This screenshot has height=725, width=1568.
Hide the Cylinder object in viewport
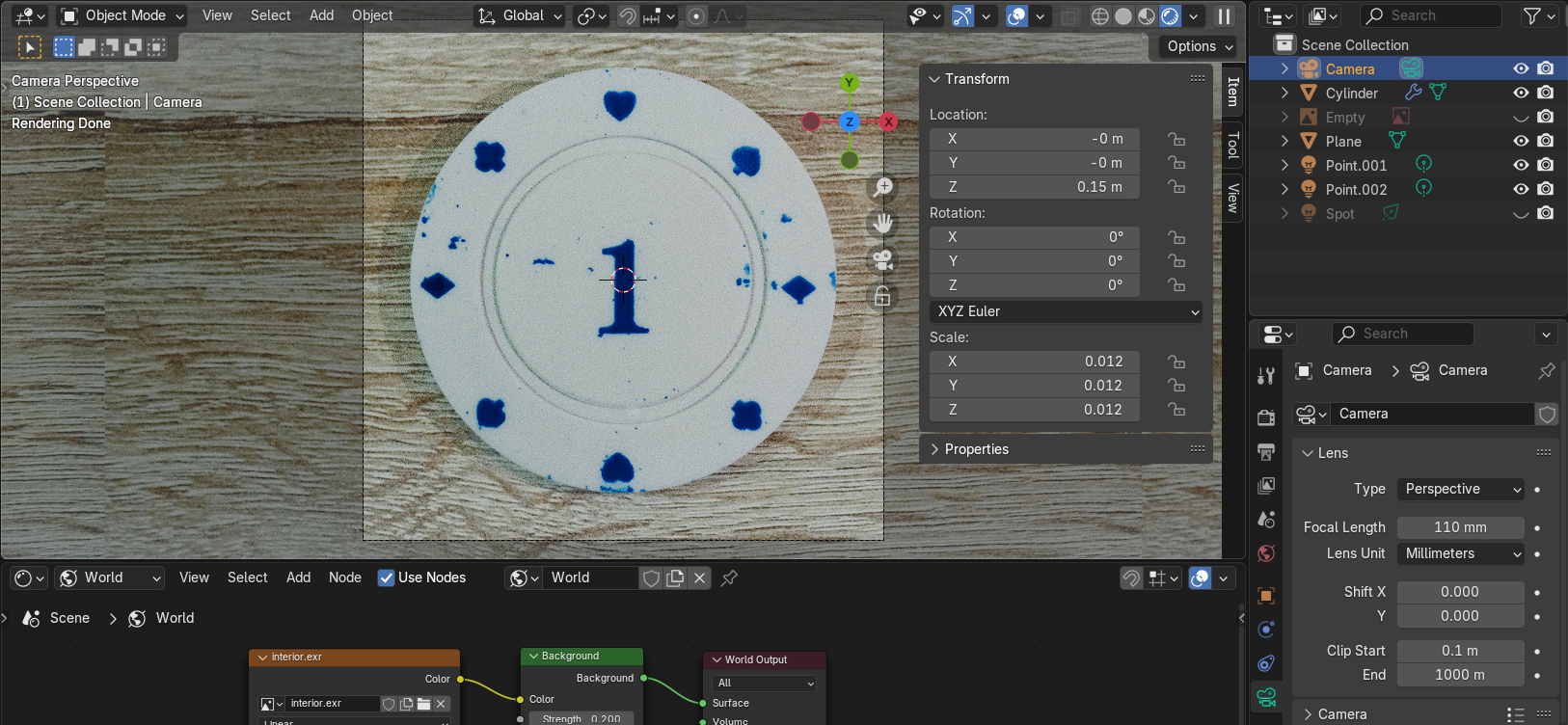coord(1521,94)
